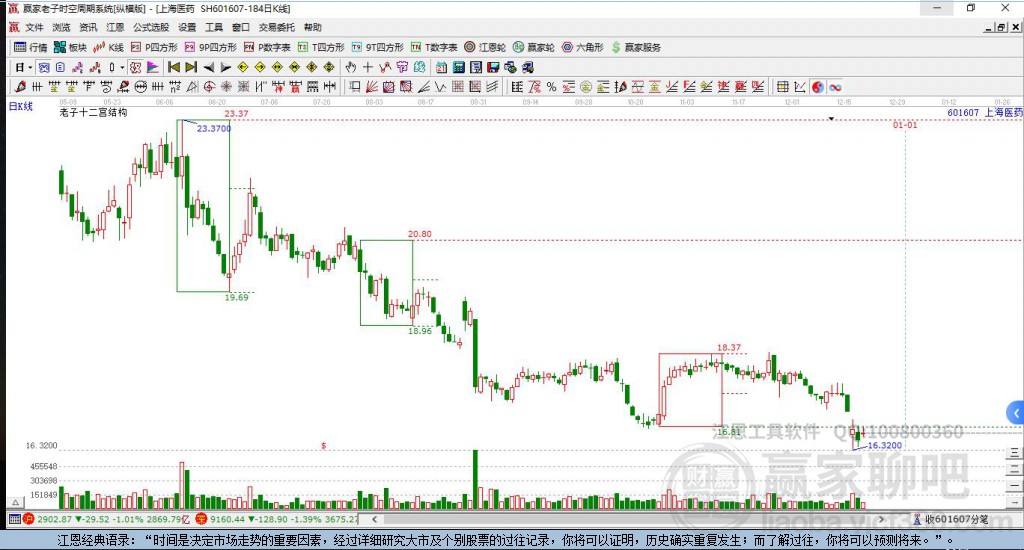Click the 行情 toolbar button
This screenshot has width=1024, height=550.
click(31, 48)
